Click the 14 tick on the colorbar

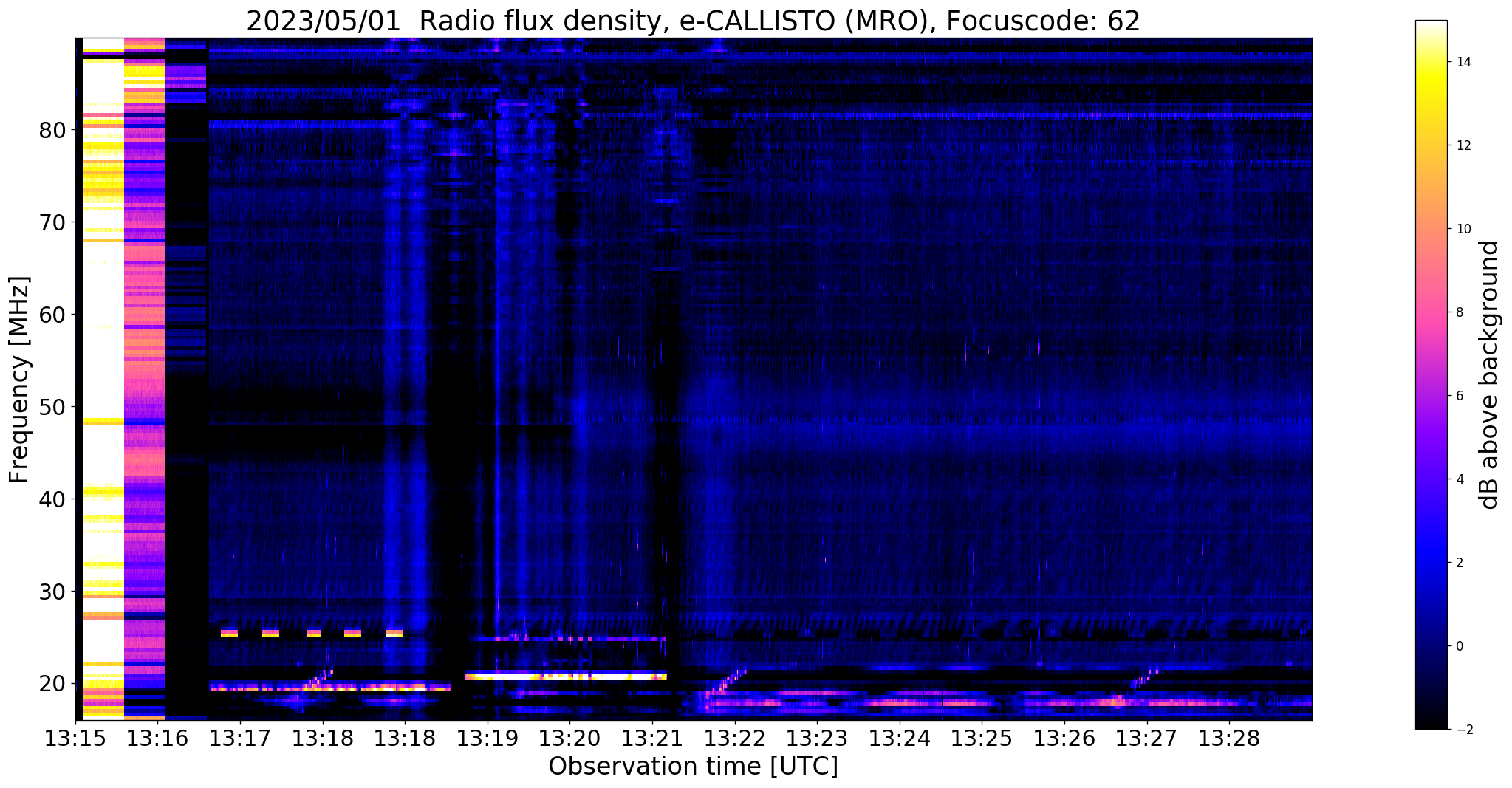(x=1463, y=62)
